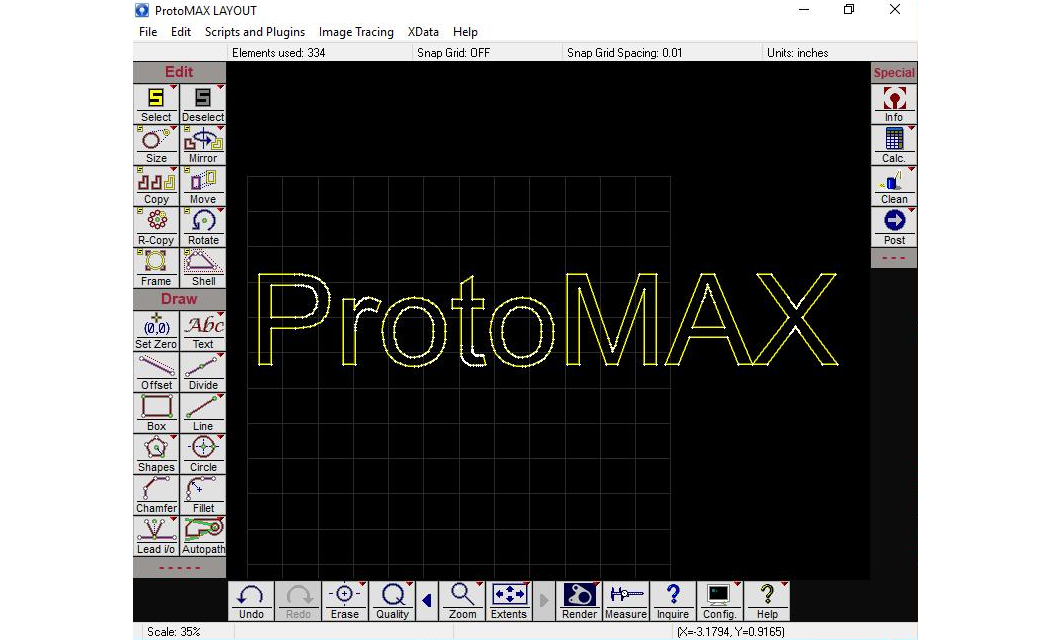Click the Text drawing tool
1050x640 pixels.
(x=203, y=330)
